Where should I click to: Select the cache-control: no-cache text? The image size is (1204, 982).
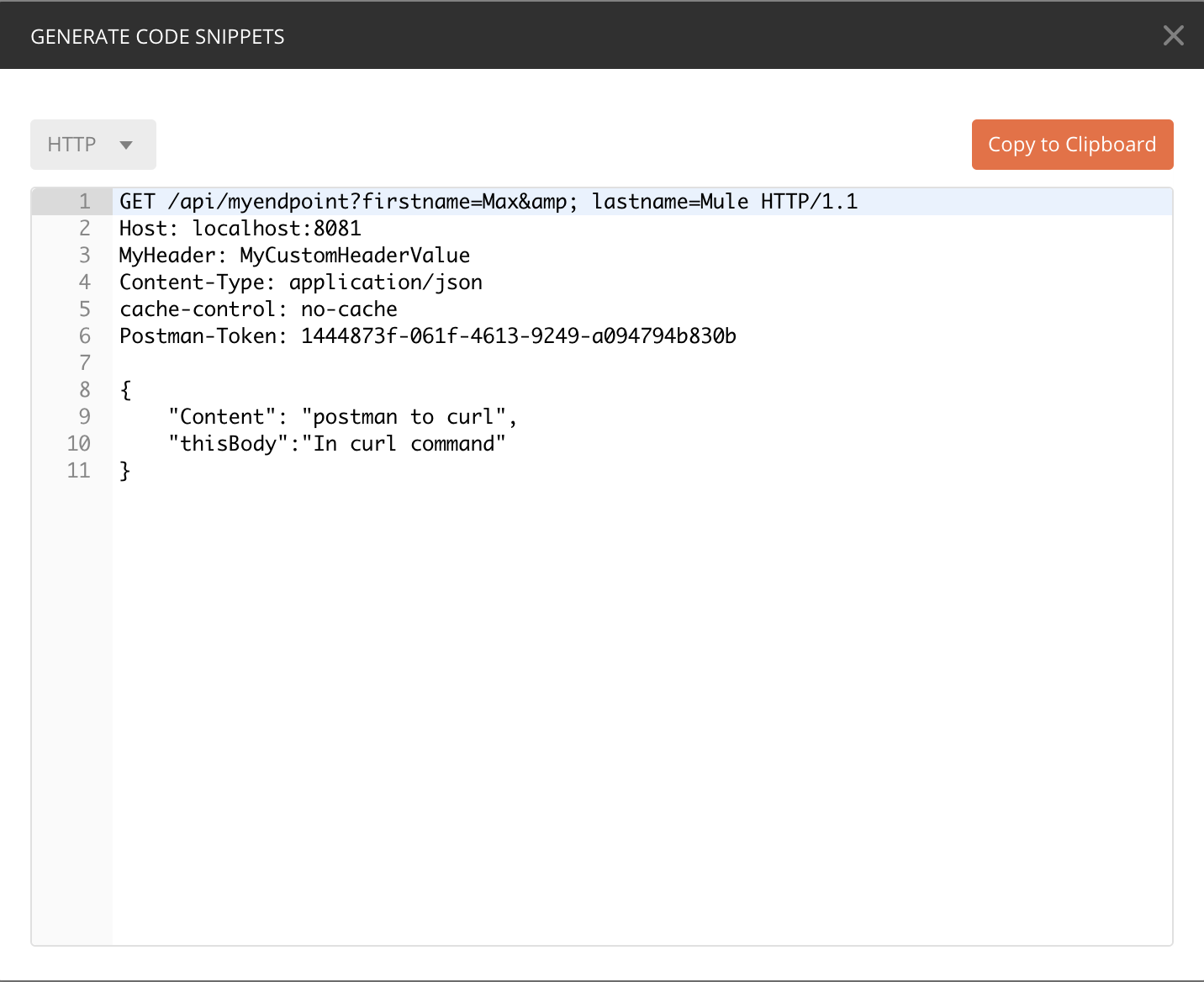point(258,309)
